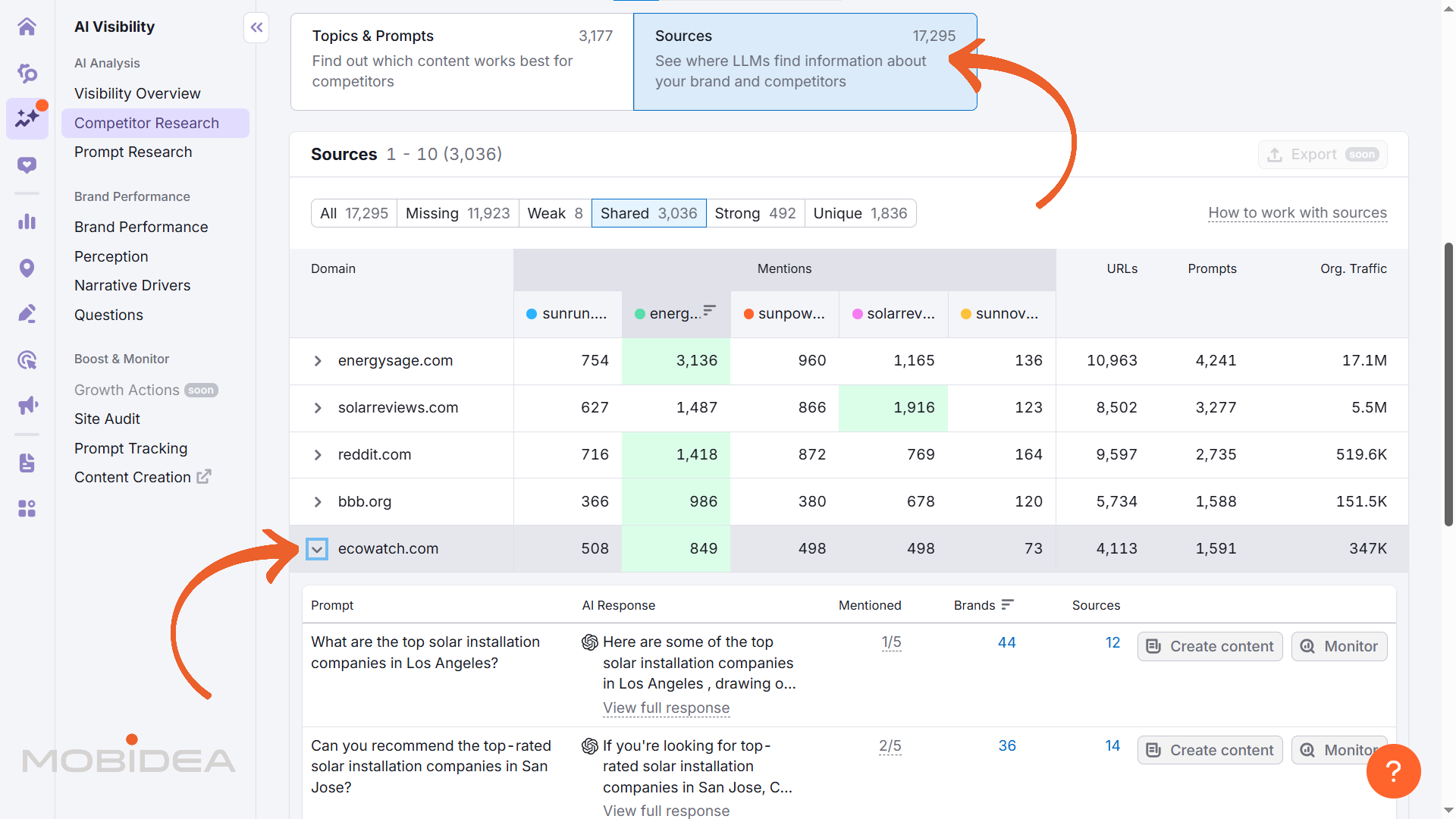The width and height of the screenshot is (1456, 819).
Task: Click the apps grid icon at sidebar bottom
Action: [27, 509]
